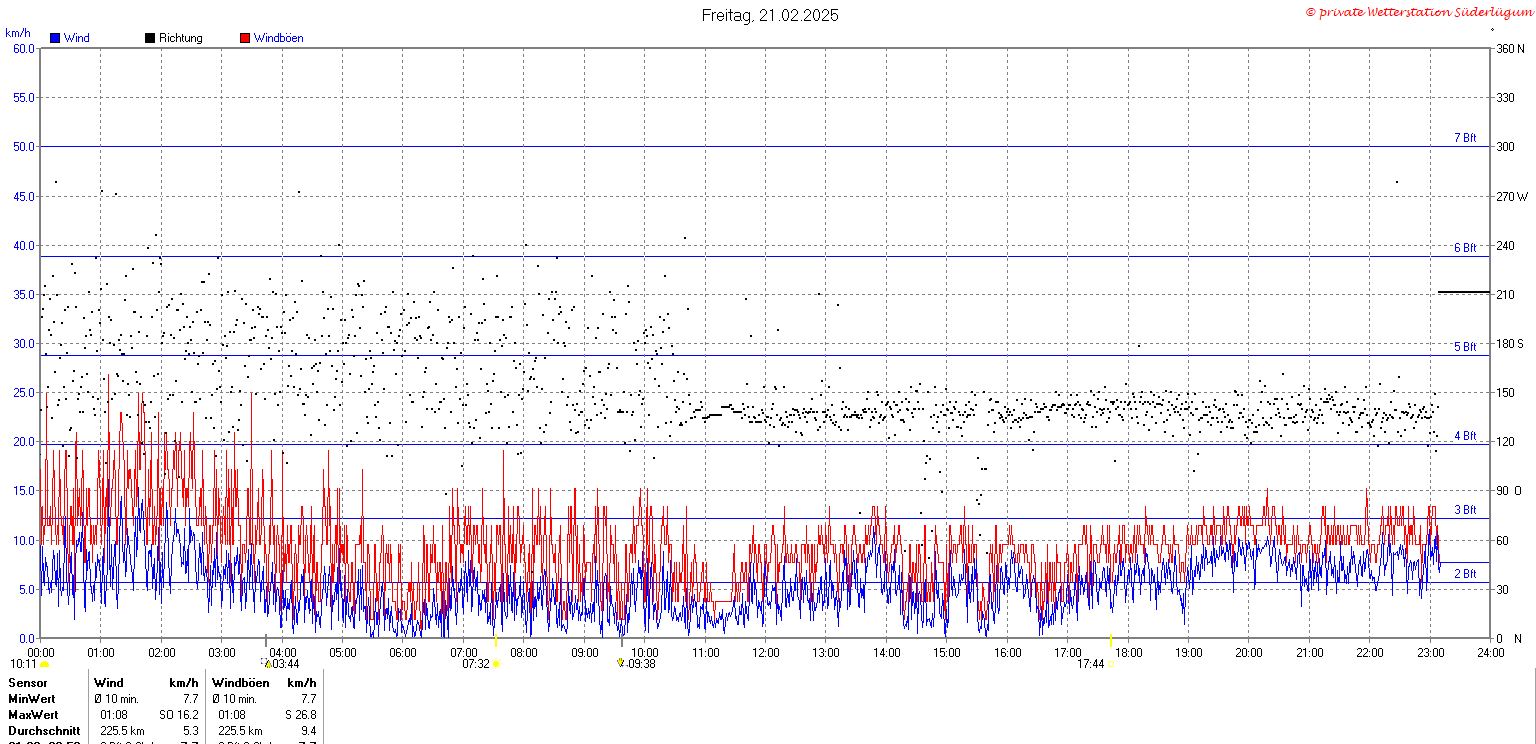
Task: Click the 07:32 sunrise time
Action: [476, 664]
